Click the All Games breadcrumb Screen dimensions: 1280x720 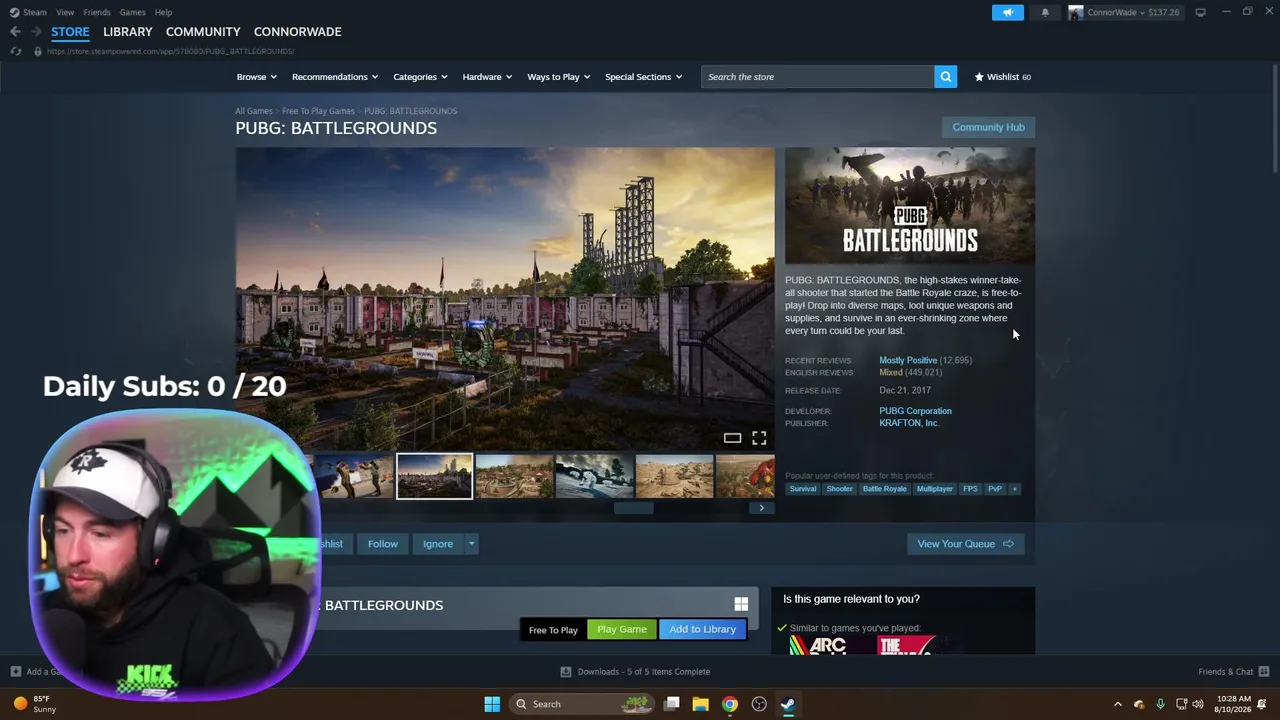tap(254, 111)
